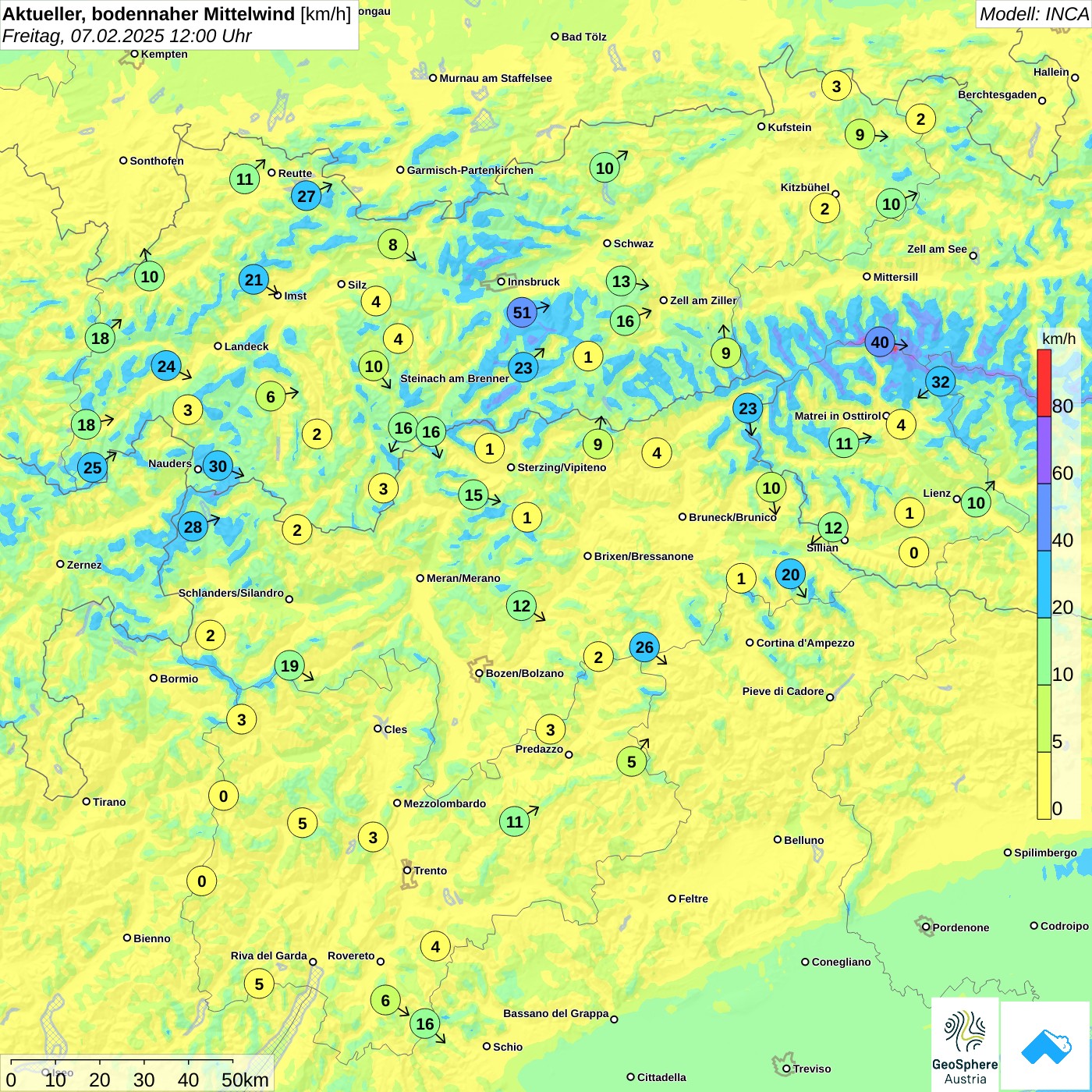Click the Kufstein city label
The height and width of the screenshot is (1092, 1092).
(789, 127)
